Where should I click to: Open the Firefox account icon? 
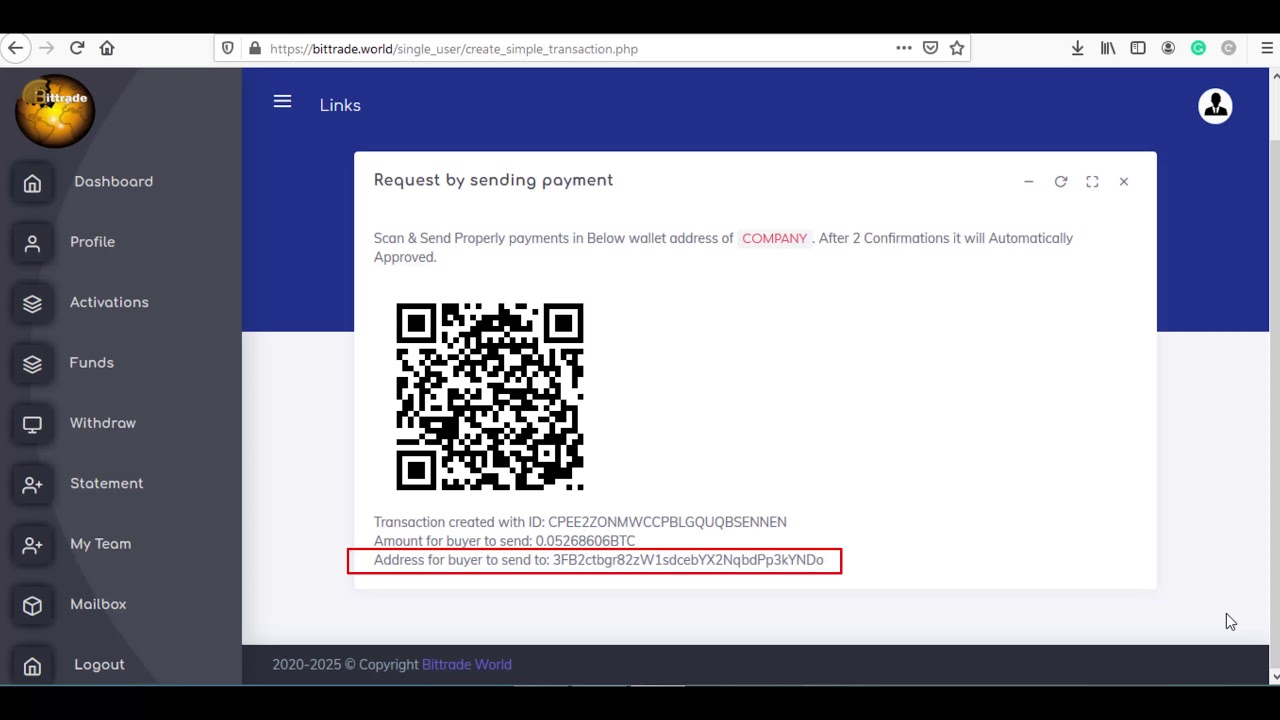[x=1168, y=48]
